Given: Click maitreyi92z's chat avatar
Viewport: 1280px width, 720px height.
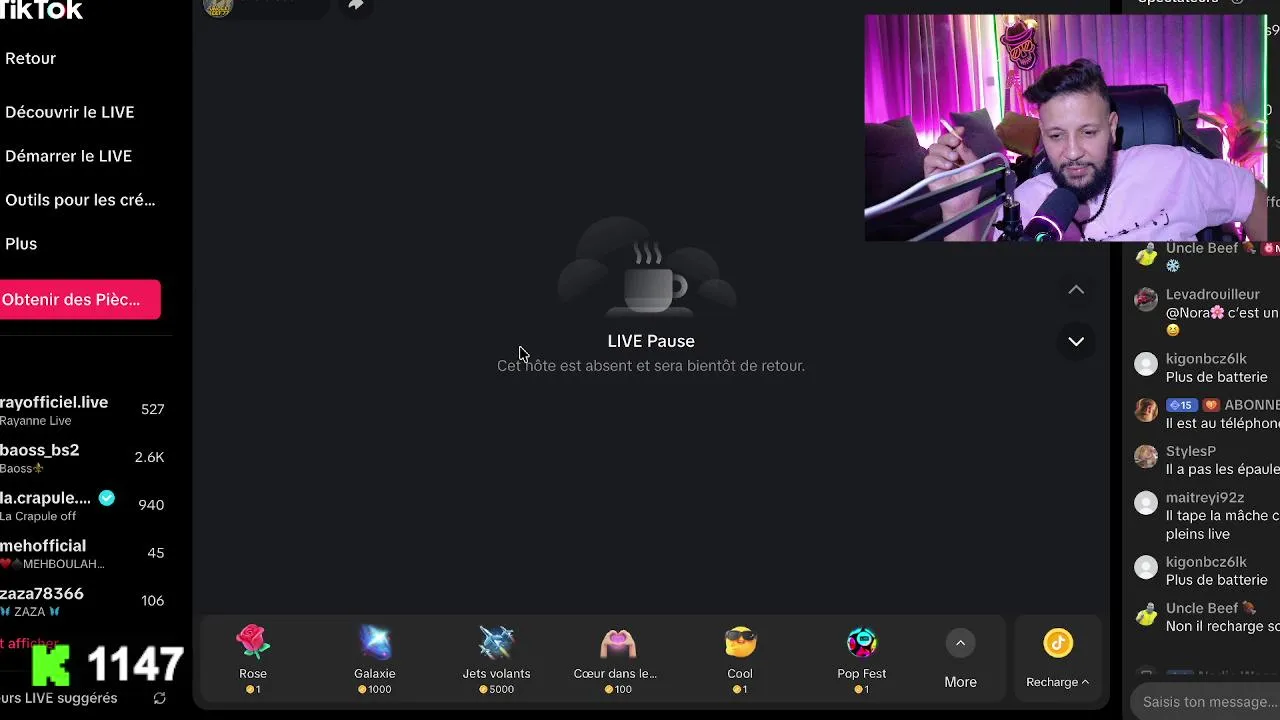Looking at the screenshot, I should (x=1146, y=502).
